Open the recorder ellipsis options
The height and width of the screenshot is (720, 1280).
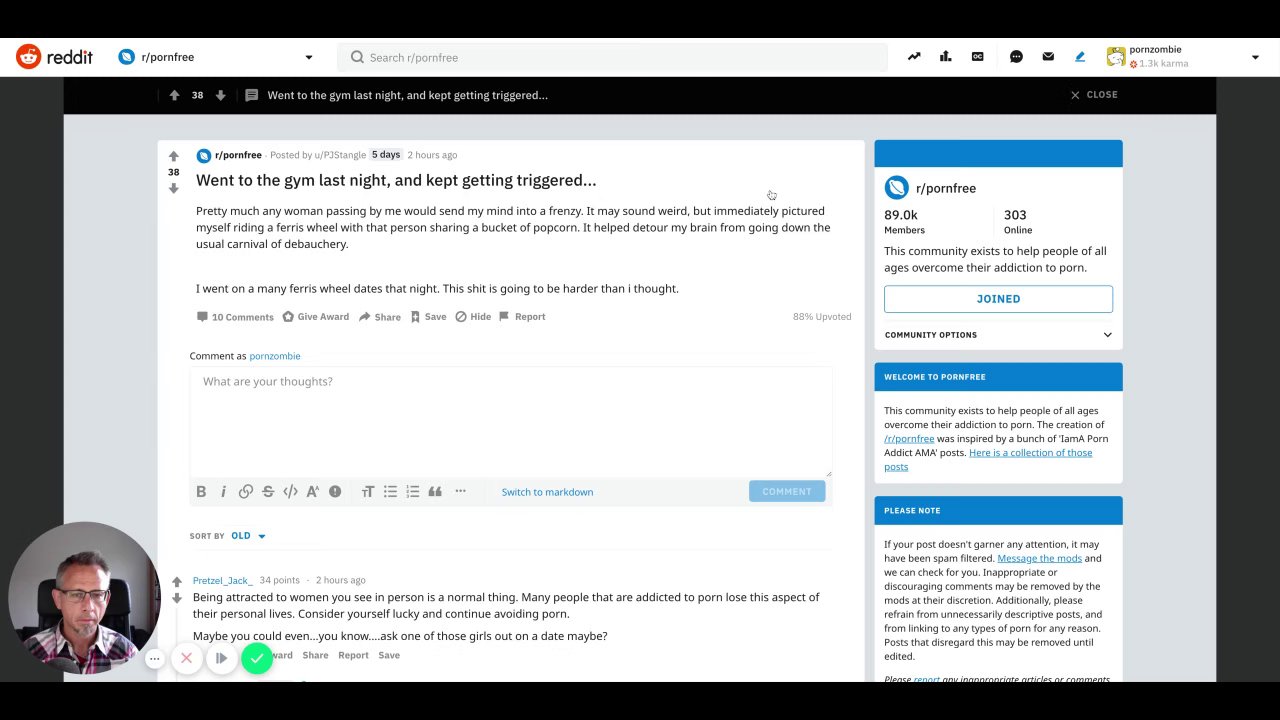tap(155, 658)
